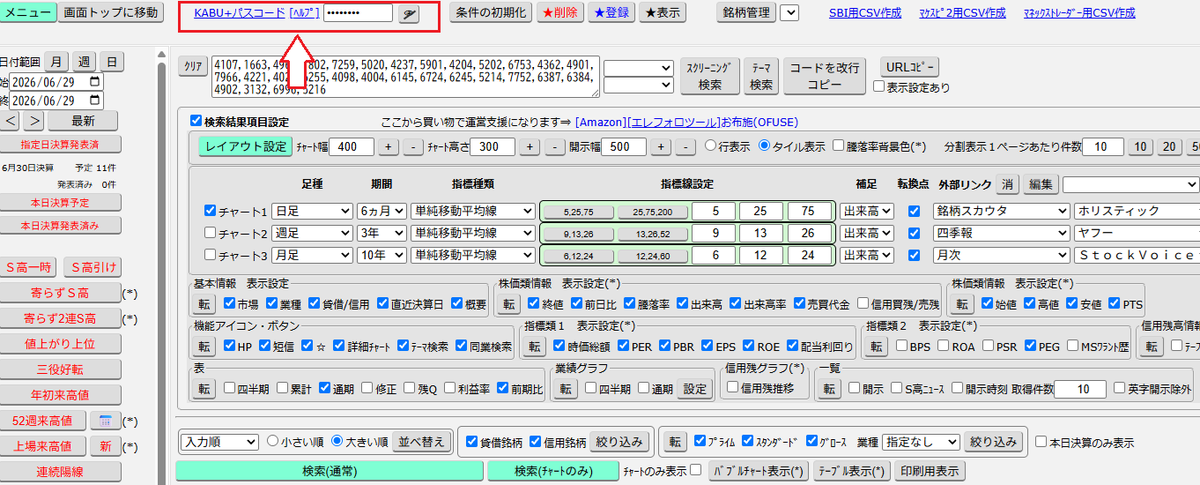Click 画面トップに移動 button

[110, 13]
